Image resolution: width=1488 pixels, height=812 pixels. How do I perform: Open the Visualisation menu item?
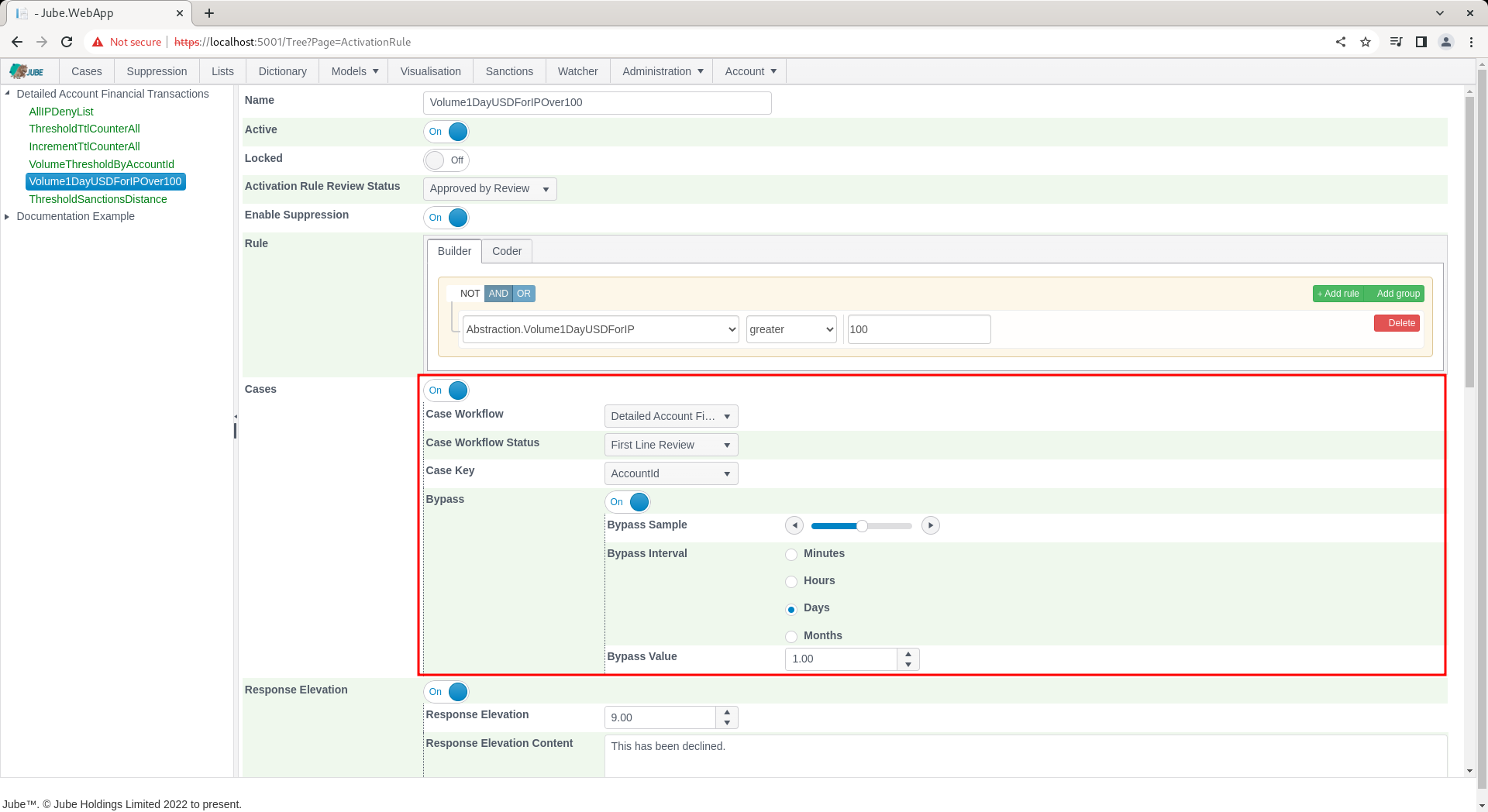(x=431, y=71)
